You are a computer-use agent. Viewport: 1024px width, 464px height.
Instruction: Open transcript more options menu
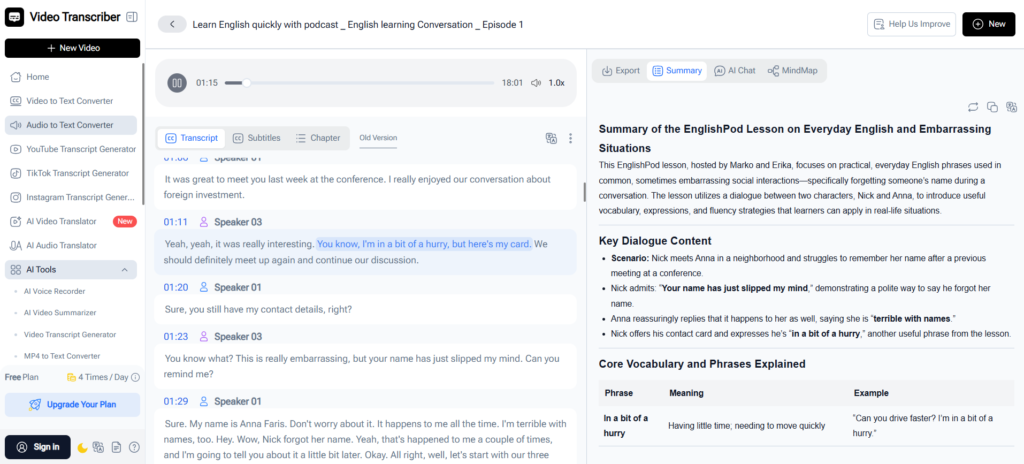click(570, 139)
